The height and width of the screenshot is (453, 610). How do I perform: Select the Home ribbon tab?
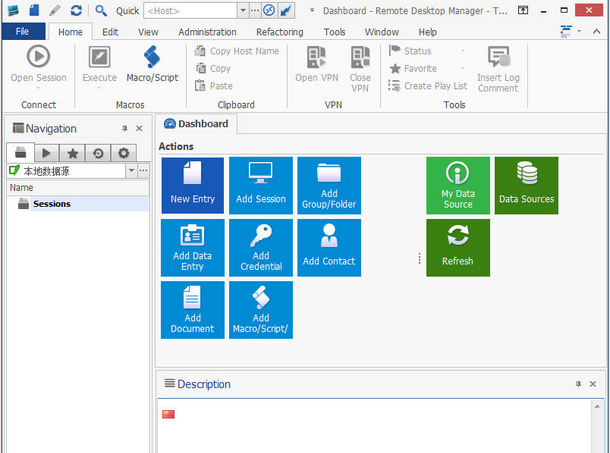pos(70,32)
